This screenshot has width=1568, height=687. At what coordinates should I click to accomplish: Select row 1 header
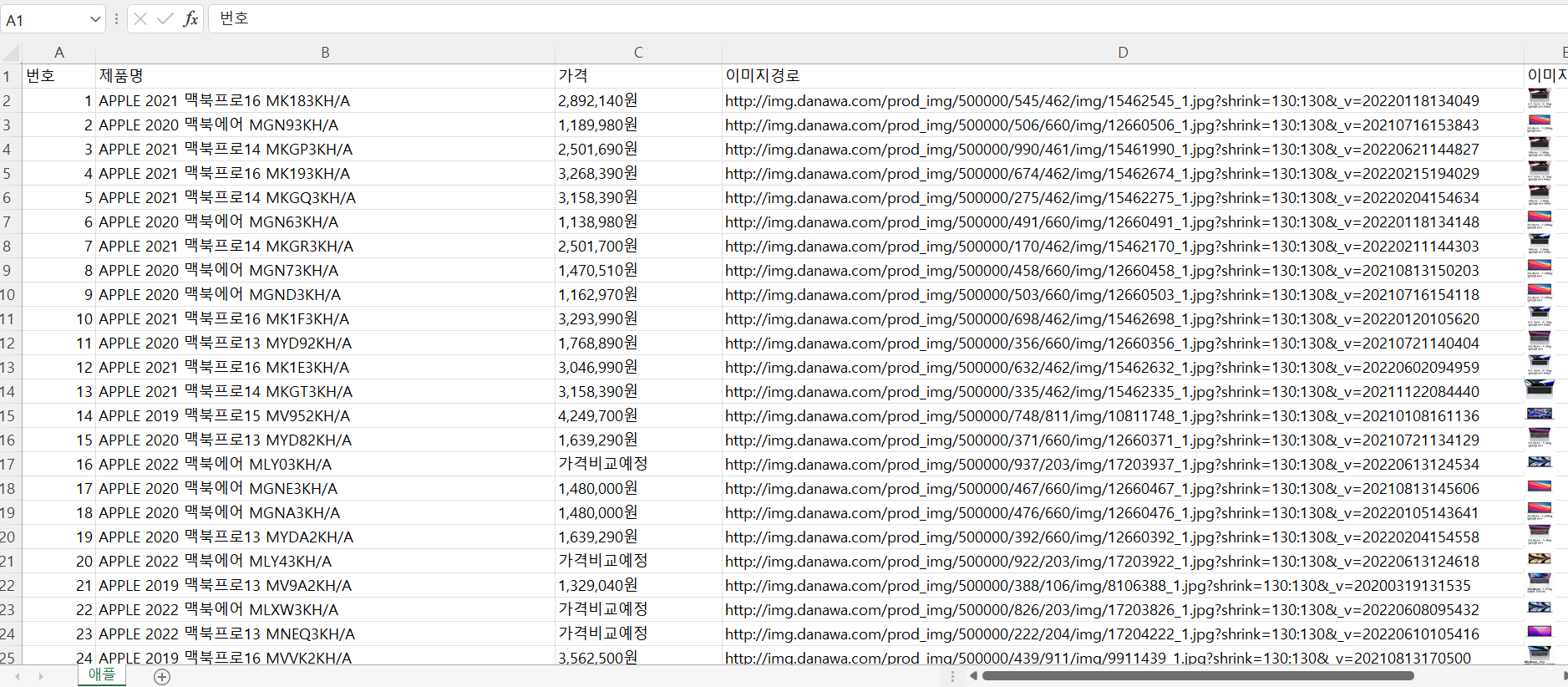click(x=10, y=77)
